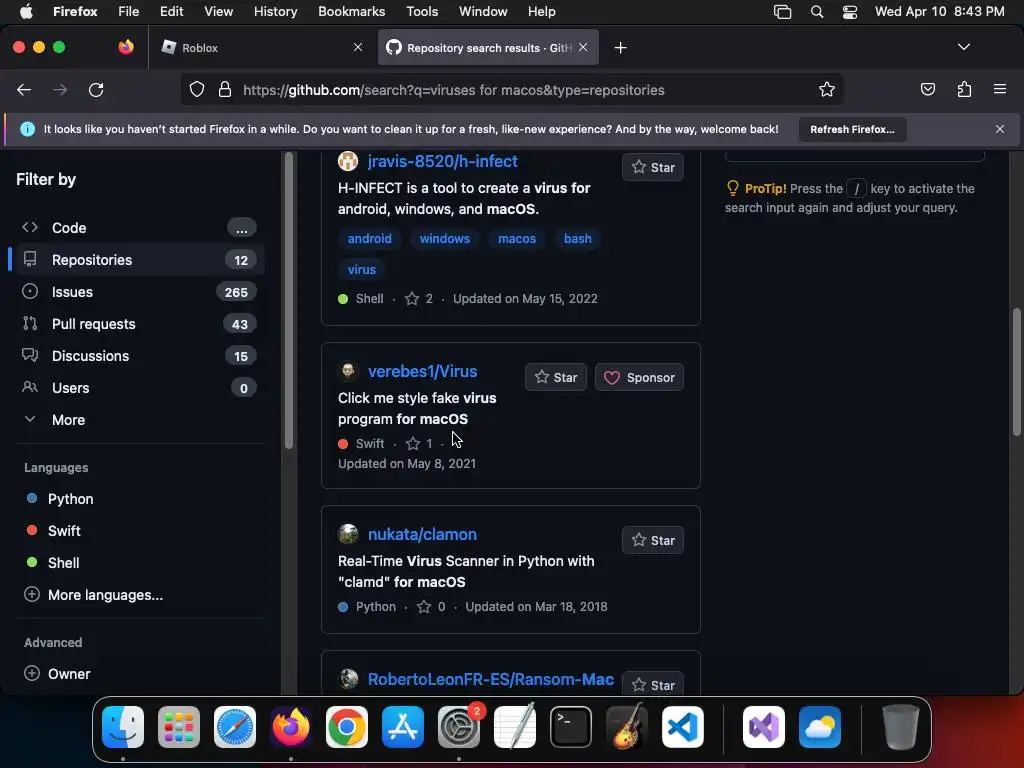Open Terminal from the Dock
The image size is (1024, 768).
571,727
